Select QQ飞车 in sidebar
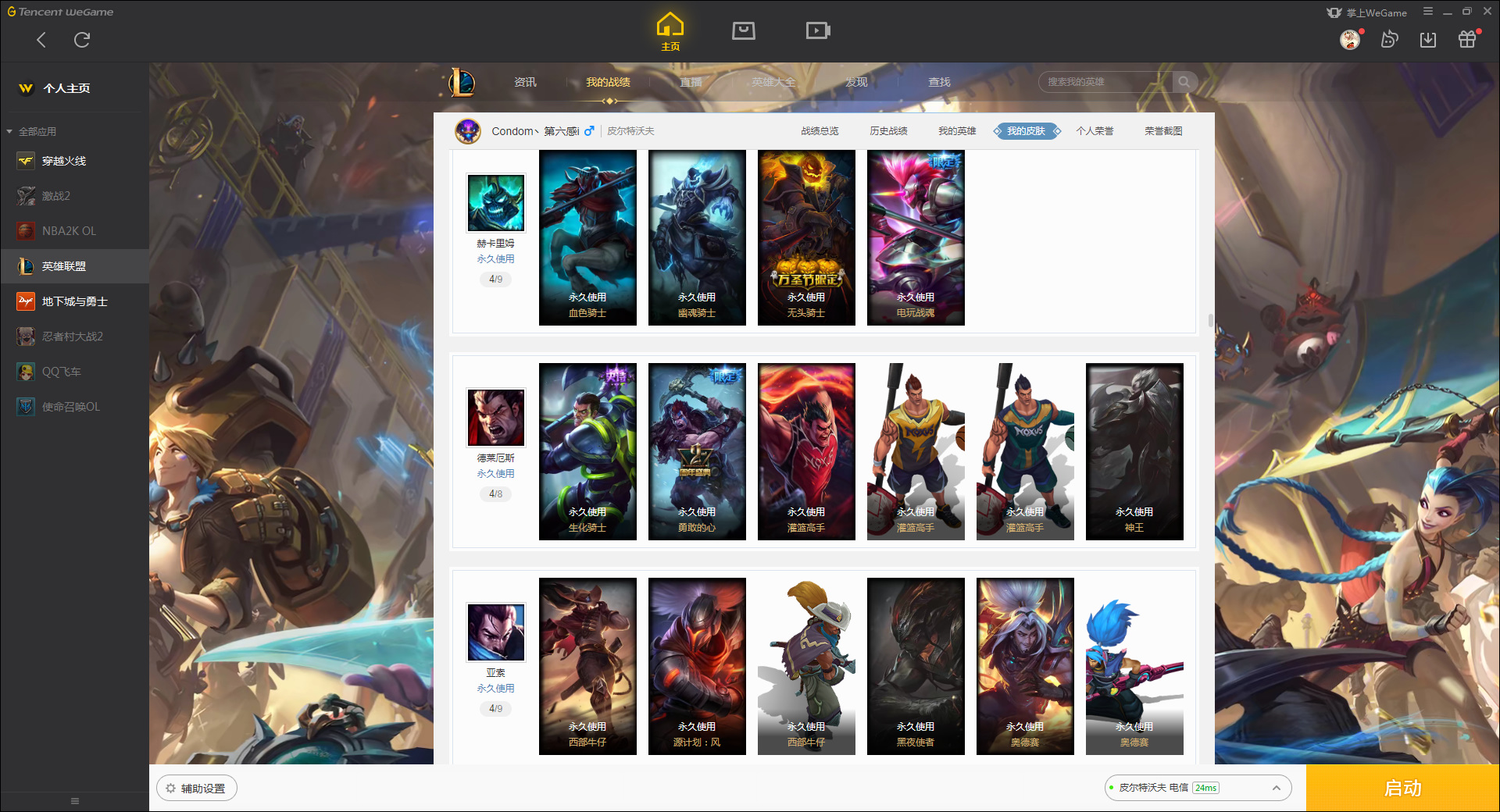The image size is (1500, 812). (x=74, y=372)
